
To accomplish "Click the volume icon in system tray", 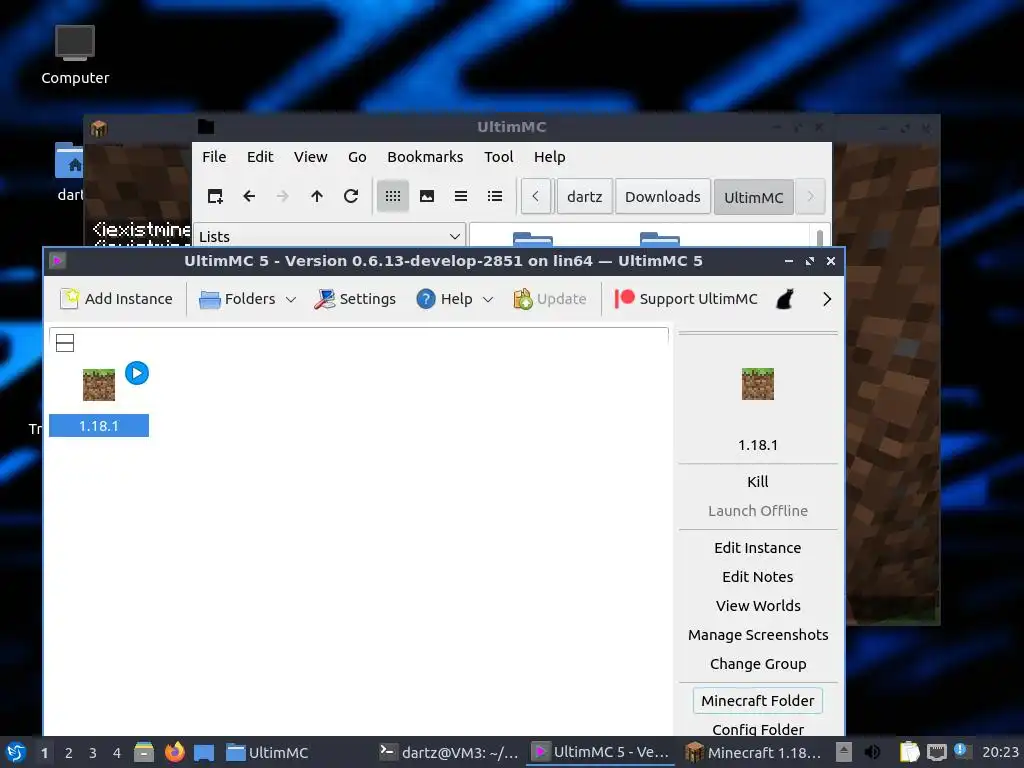I will coord(872,752).
